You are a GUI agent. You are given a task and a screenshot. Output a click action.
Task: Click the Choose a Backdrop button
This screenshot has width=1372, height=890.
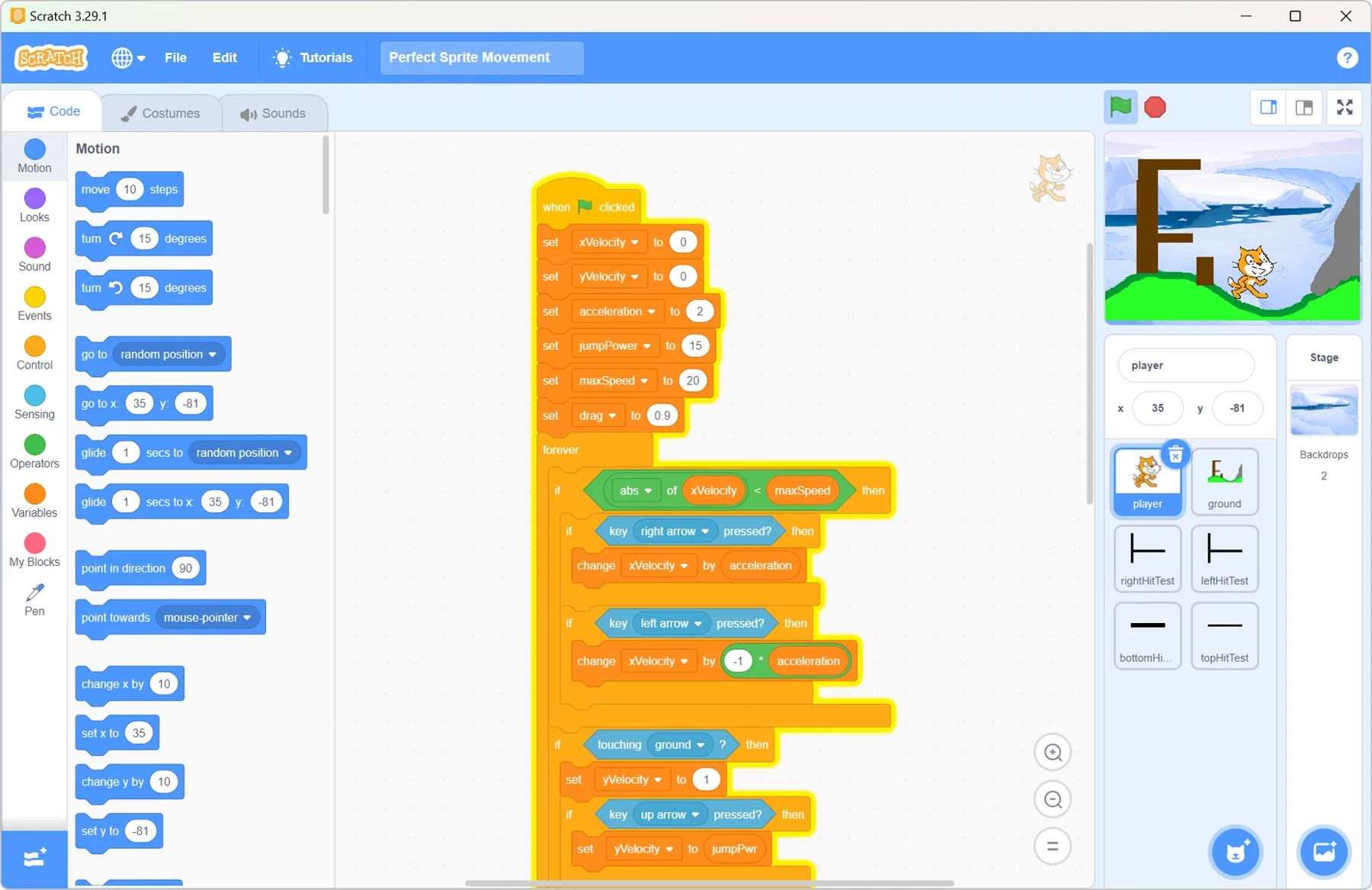click(x=1324, y=851)
